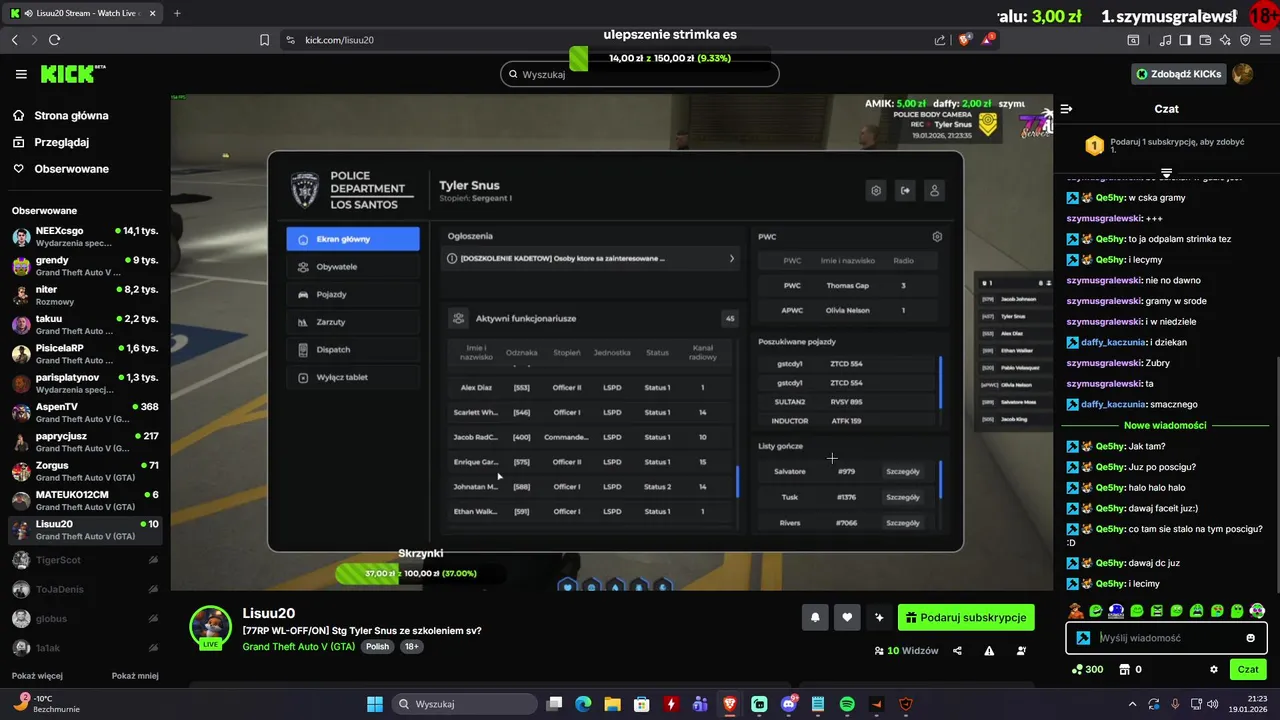Open NEEXcsgo channel in followed list
1280x720 pixels.
click(85, 237)
